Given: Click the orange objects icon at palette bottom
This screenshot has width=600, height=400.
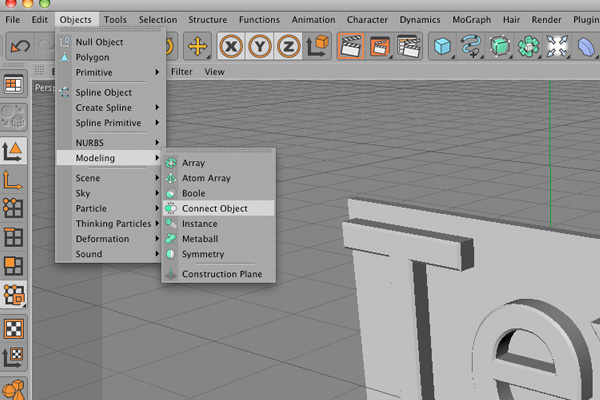Looking at the screenshot, I should [x=13, y=389].
